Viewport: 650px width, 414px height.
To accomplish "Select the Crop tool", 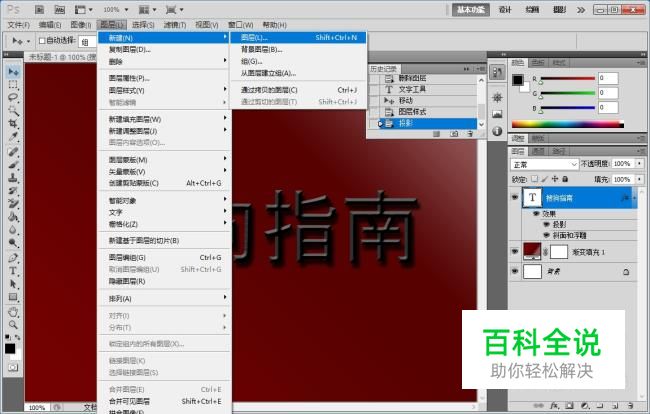I will 13,123.
